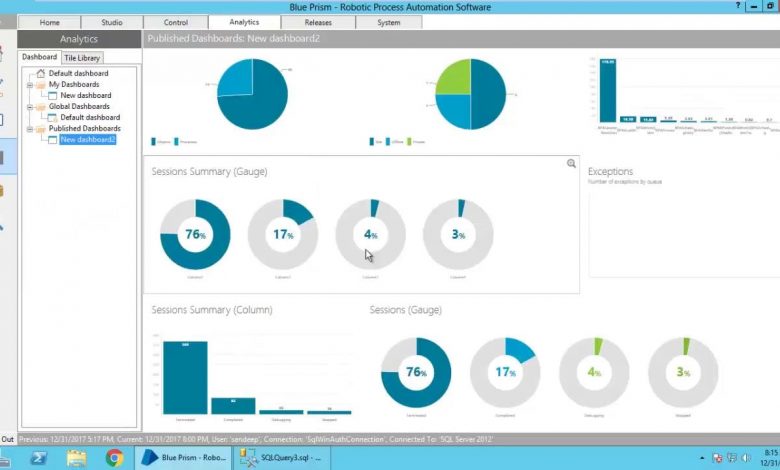This screenshot has width=780, height=470.
Task: Click the Sessions Summary (Column) tile title
Action: tap(212, 310)
